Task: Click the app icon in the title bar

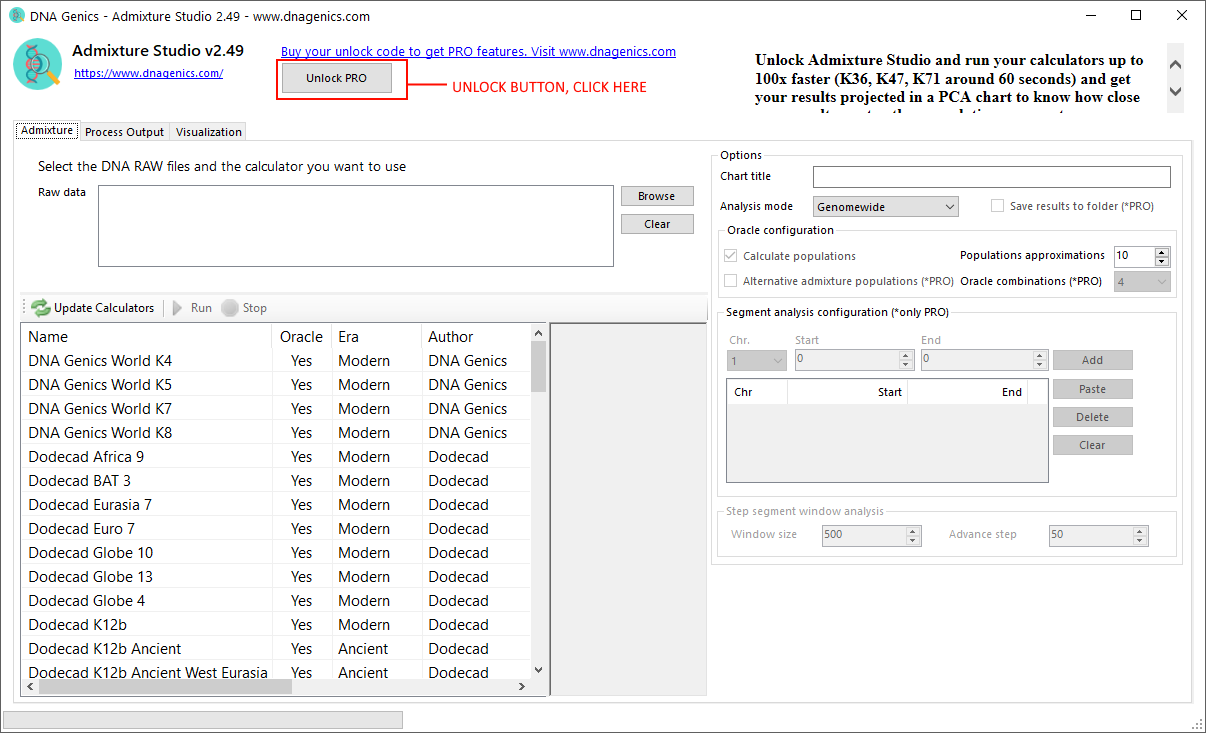Action: (15, 16)
